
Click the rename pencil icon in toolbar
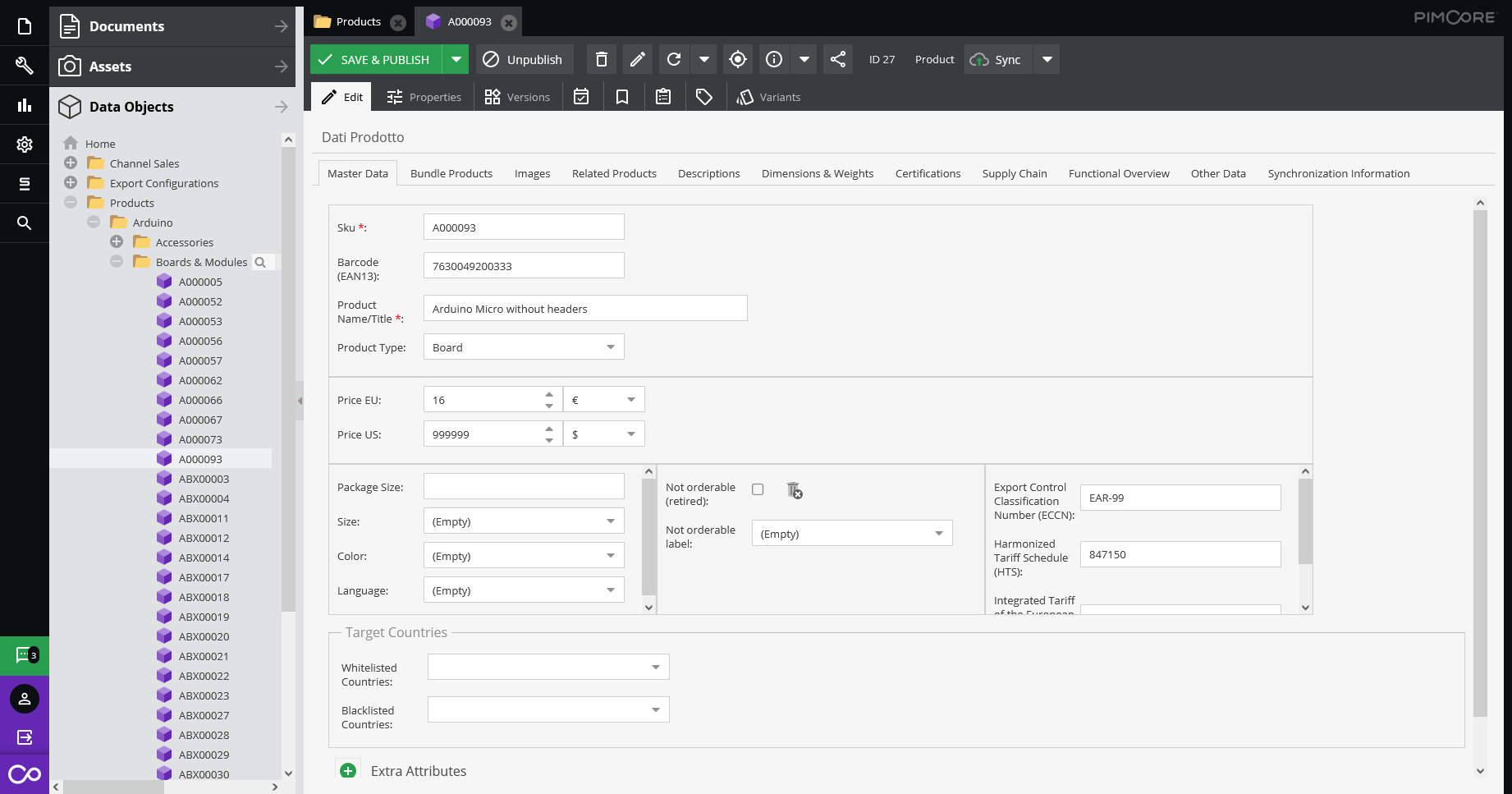pyautogui.click(x=637, y=59)
